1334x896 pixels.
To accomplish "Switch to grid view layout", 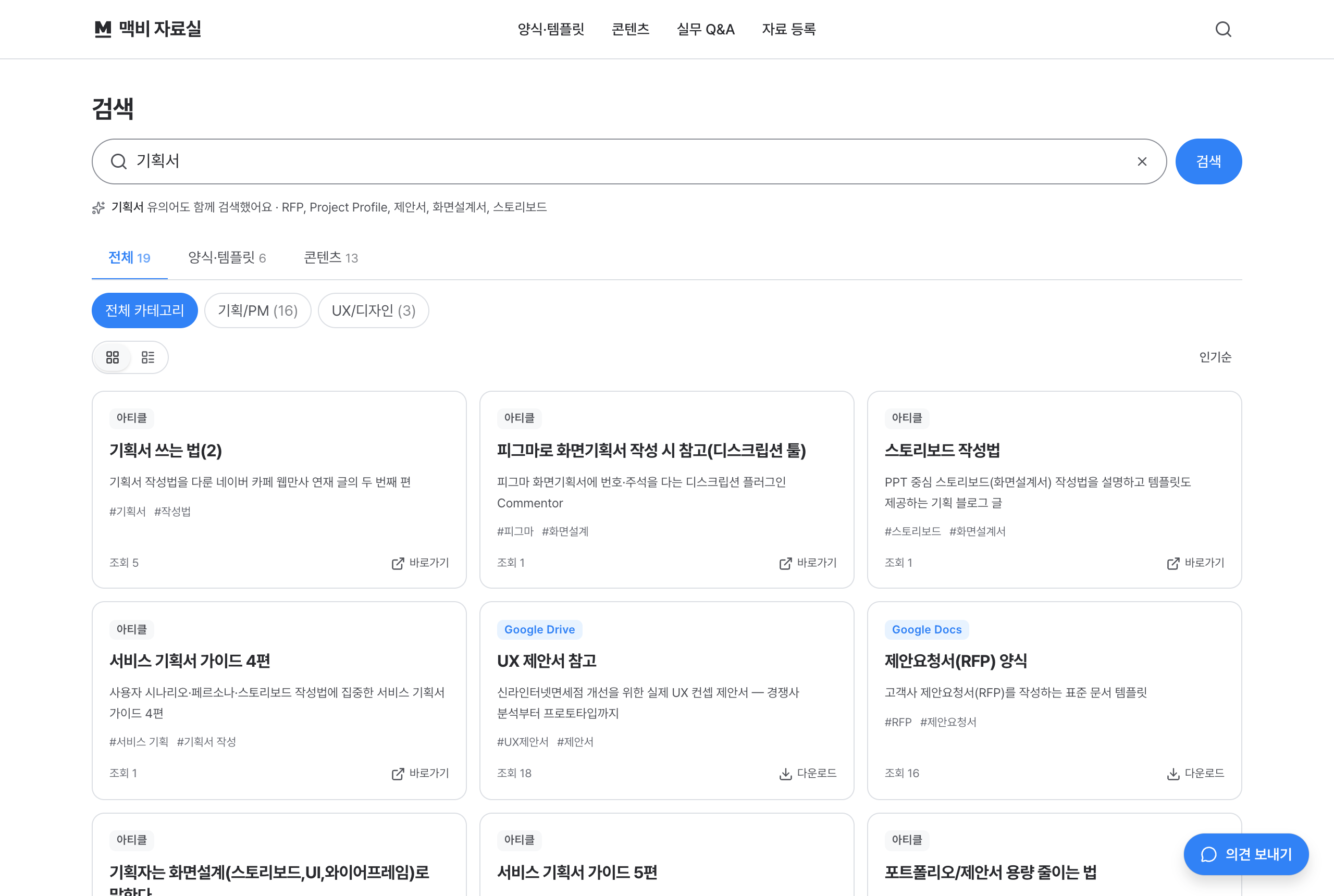I will coord(113,357).
